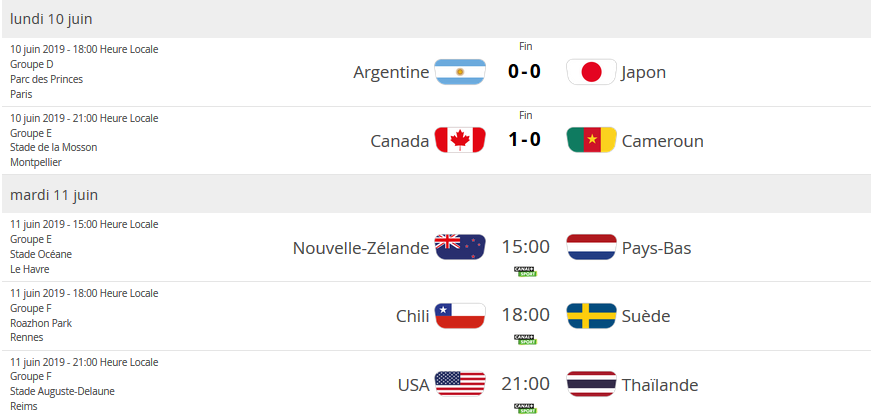Viewport: 871px width, 418px height.
Task: Click Canal+ Sport logo under 15:00 match
Action: click(x=525, y=271)
